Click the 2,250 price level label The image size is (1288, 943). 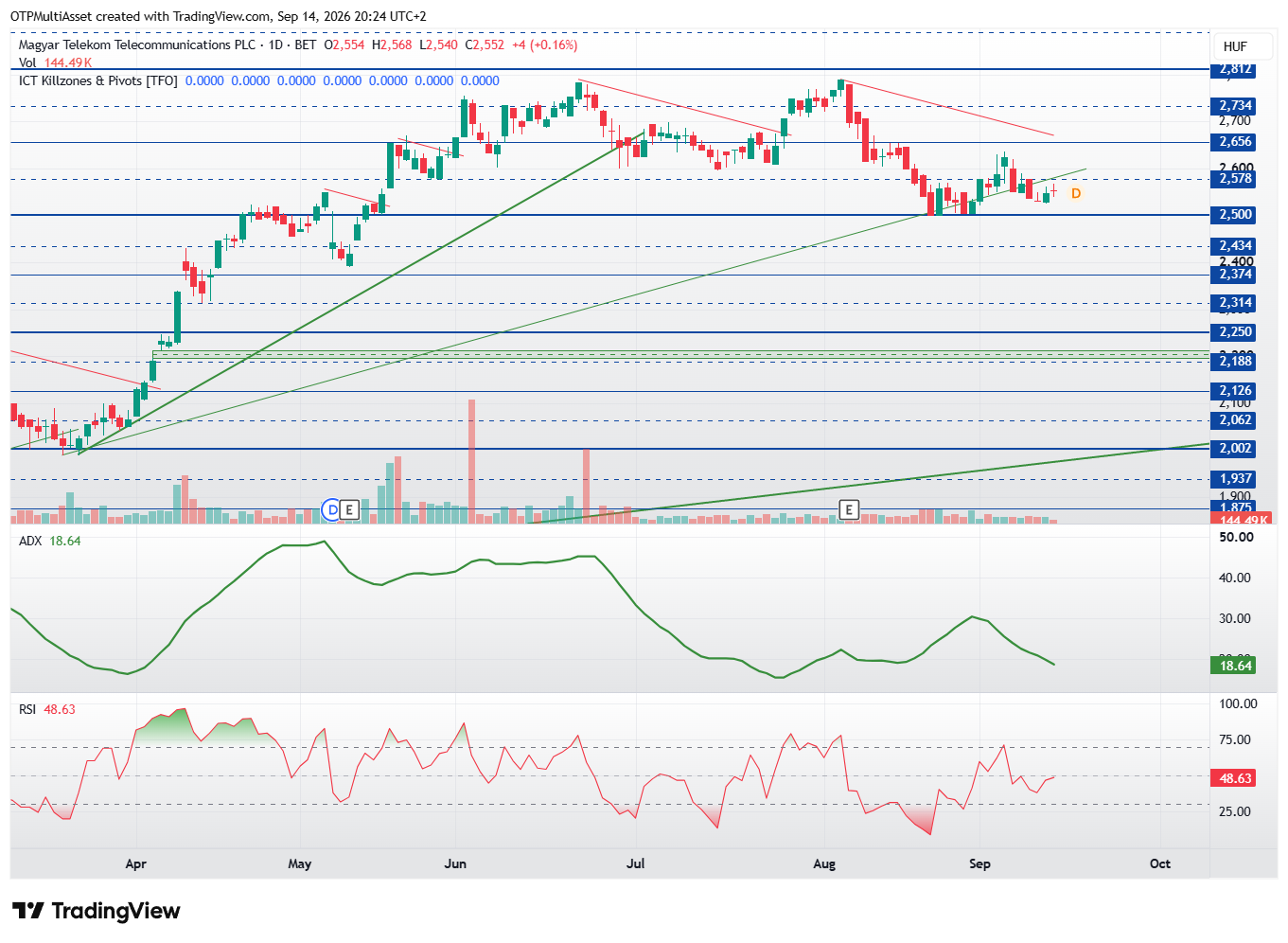pyautogui.click(x=1235, y=332)
